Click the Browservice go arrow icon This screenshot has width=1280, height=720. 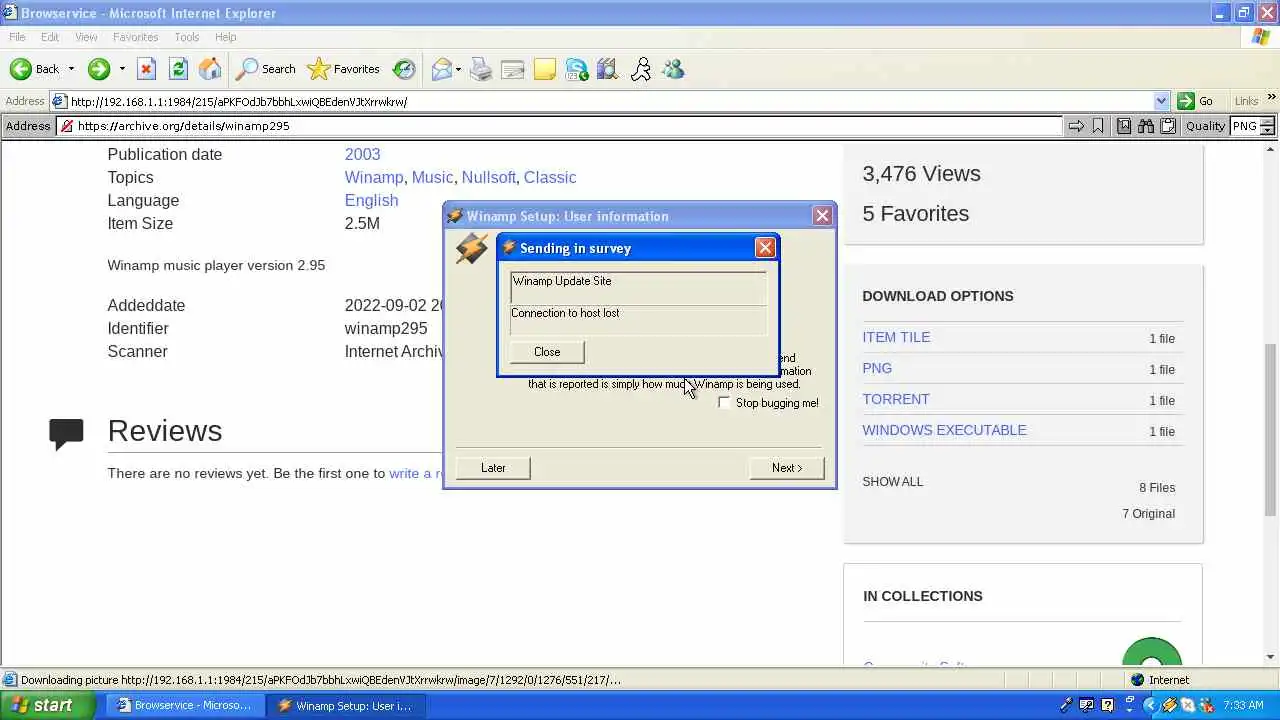pos(1076,126)
